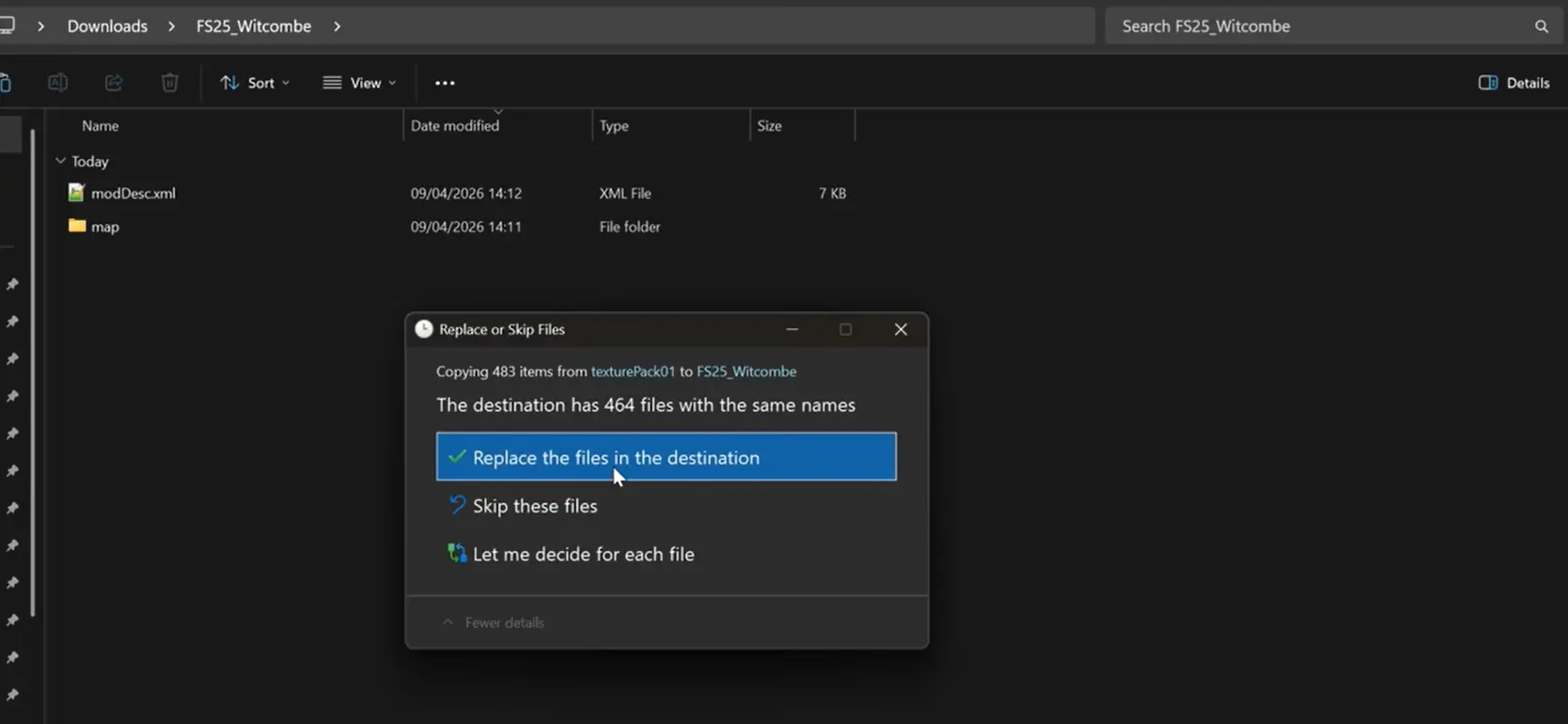Click the 7 KB size cell

click(x=832, y=193)
